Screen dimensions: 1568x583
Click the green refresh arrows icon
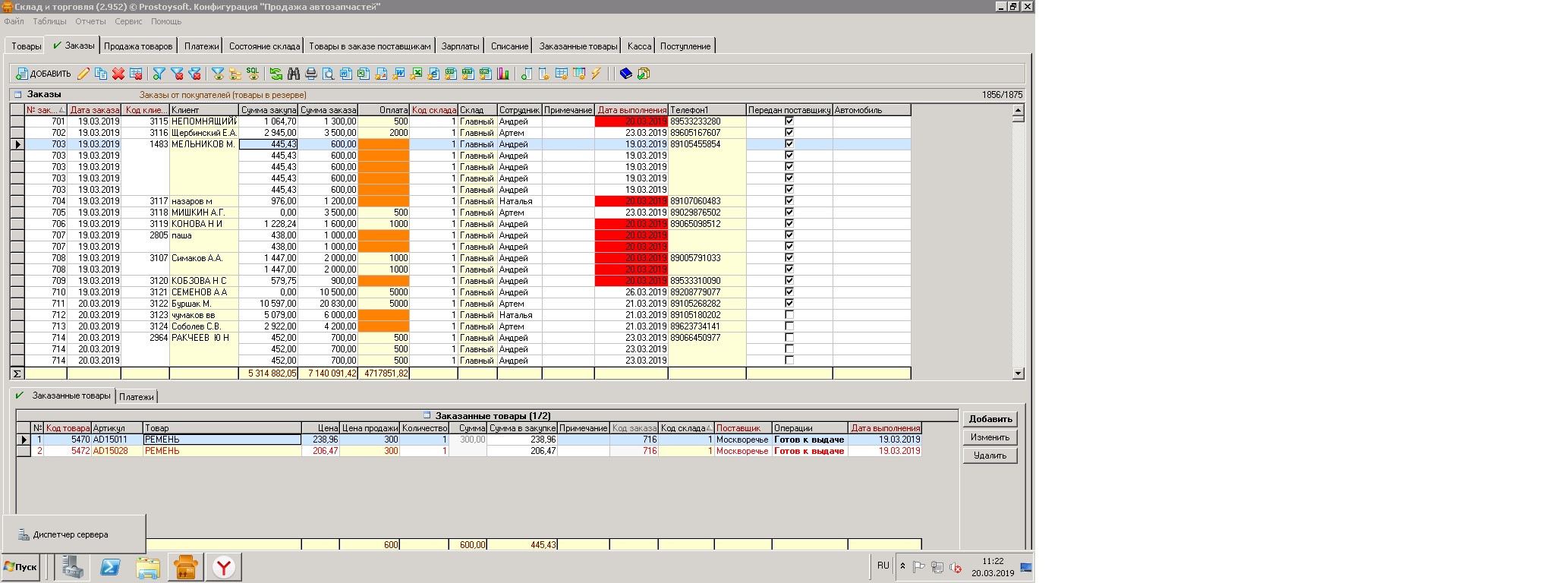(x=276, y=74)
